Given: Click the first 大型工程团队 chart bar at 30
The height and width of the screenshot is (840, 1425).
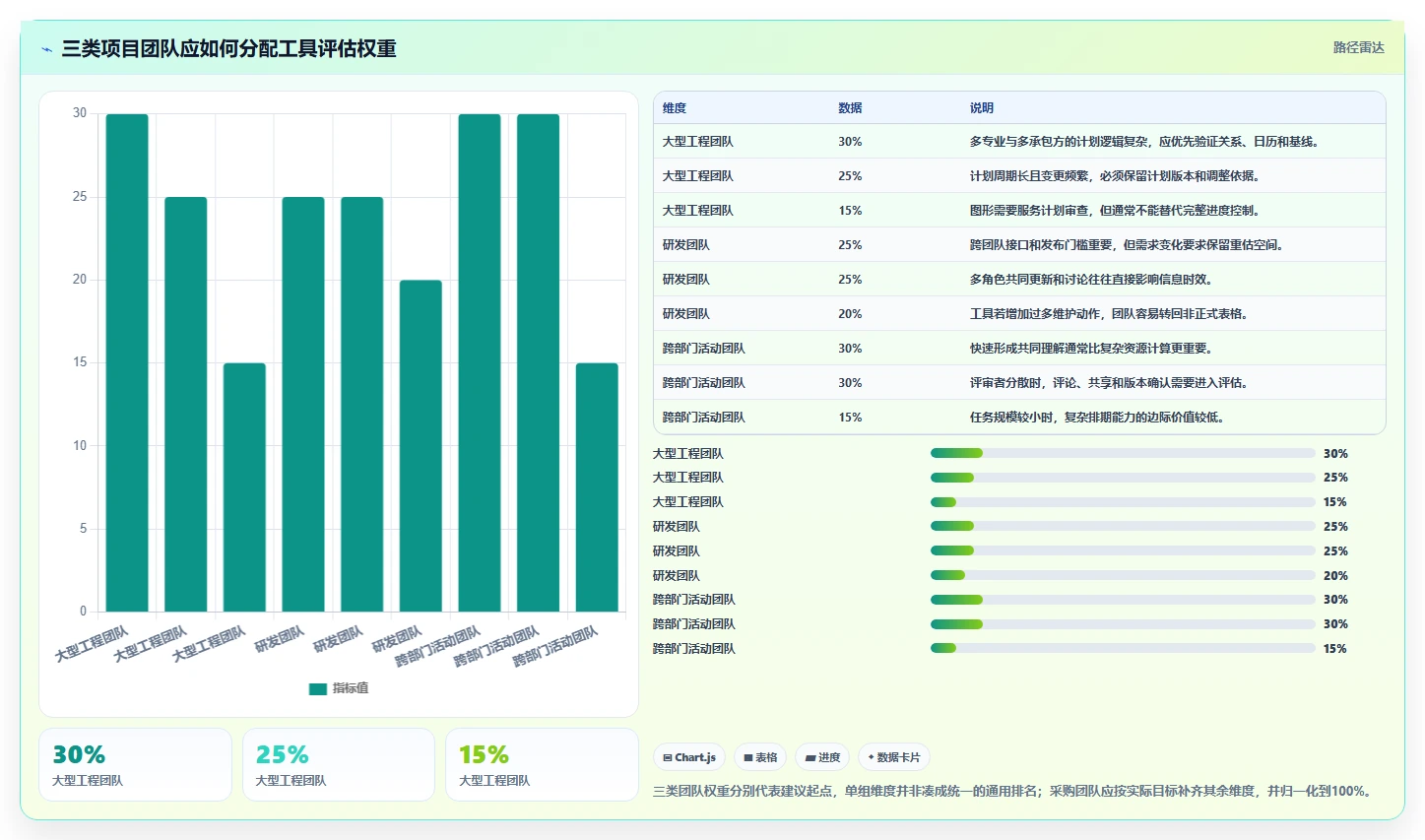Looking at the screenshot, I should point(127,362).
